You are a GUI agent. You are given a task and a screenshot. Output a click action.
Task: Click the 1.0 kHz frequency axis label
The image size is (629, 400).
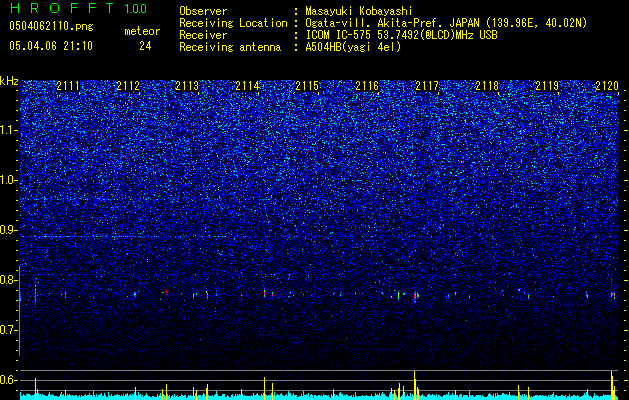[9, 180]
